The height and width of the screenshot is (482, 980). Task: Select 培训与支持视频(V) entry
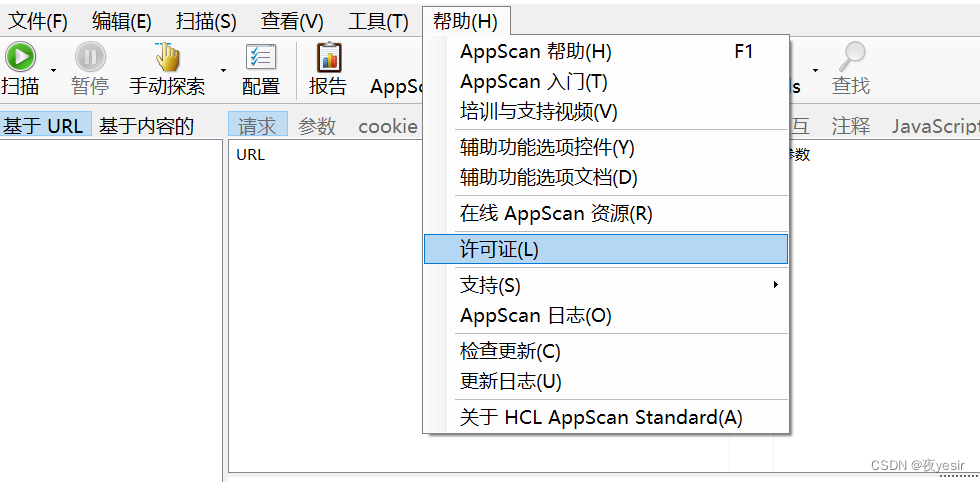point(606,112)
